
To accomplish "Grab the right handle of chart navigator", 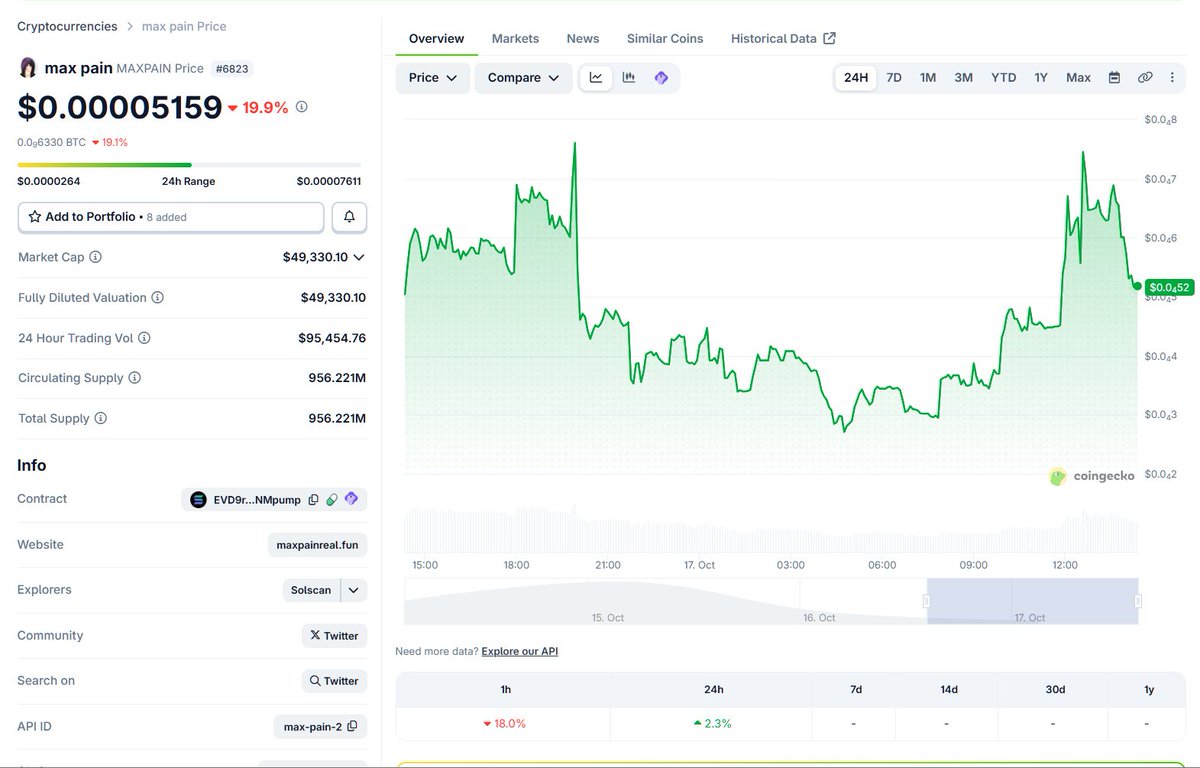I will [x=1138, y=601].
